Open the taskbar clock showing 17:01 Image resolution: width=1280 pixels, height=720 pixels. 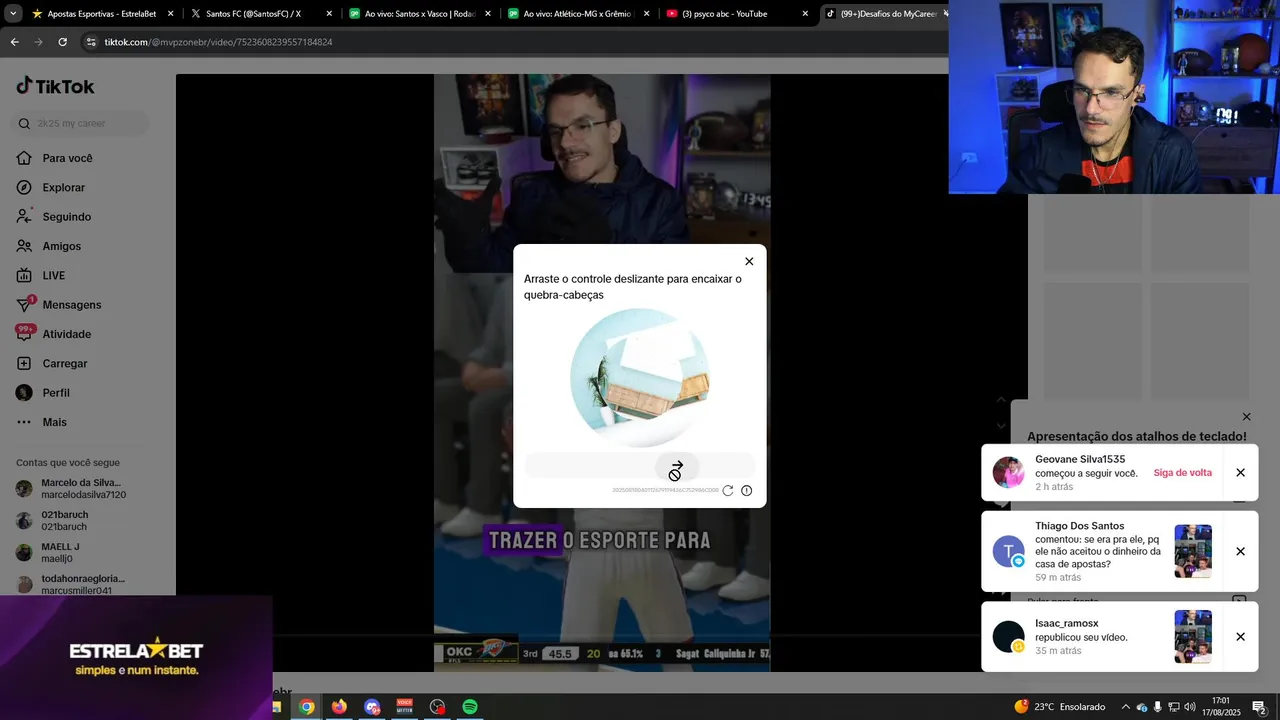pyautogui.click(x=1220, y=707)
